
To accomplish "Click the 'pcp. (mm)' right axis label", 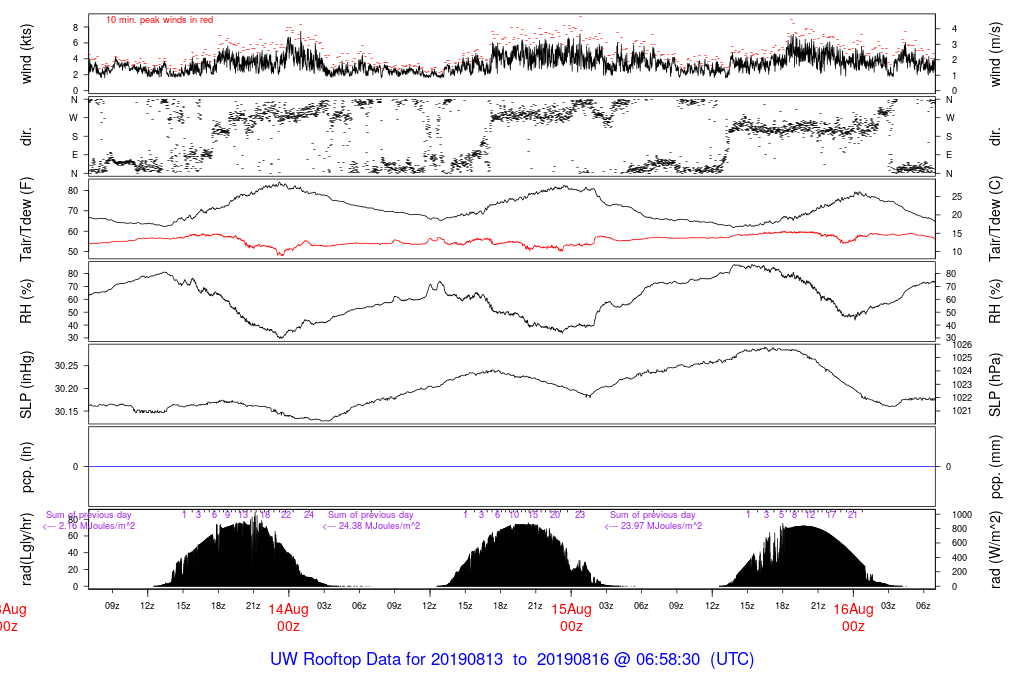I will [995, 467].
